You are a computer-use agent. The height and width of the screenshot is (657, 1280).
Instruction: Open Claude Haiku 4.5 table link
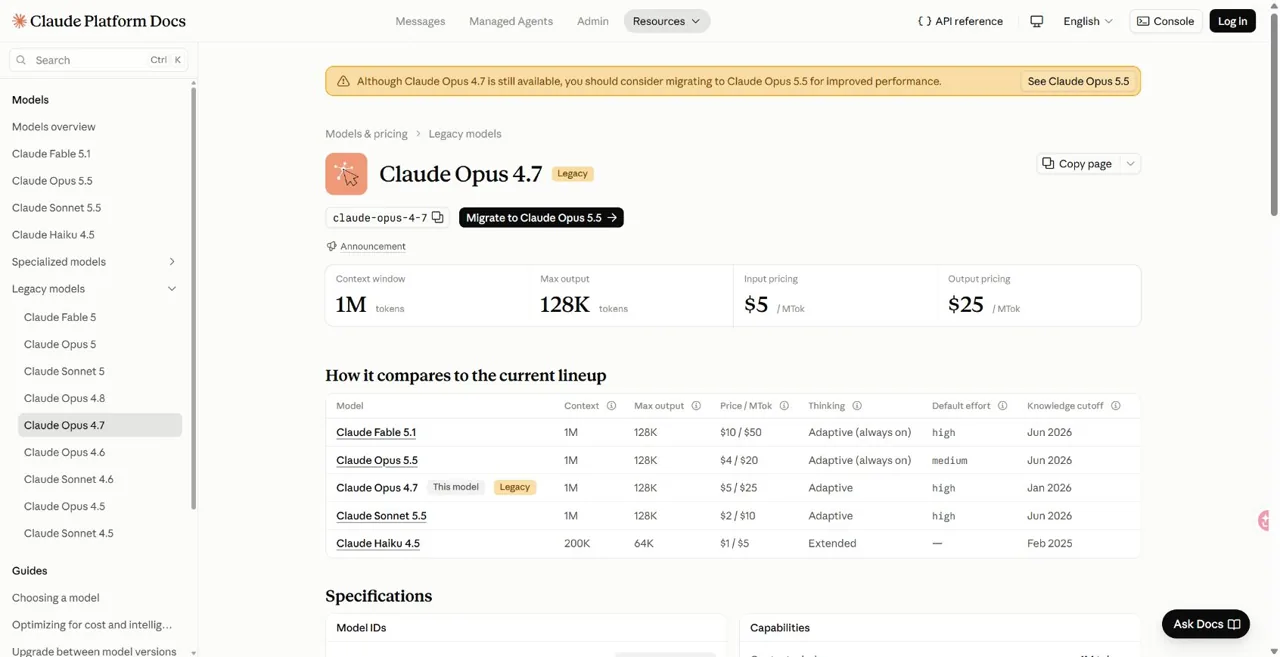[378, 544]
